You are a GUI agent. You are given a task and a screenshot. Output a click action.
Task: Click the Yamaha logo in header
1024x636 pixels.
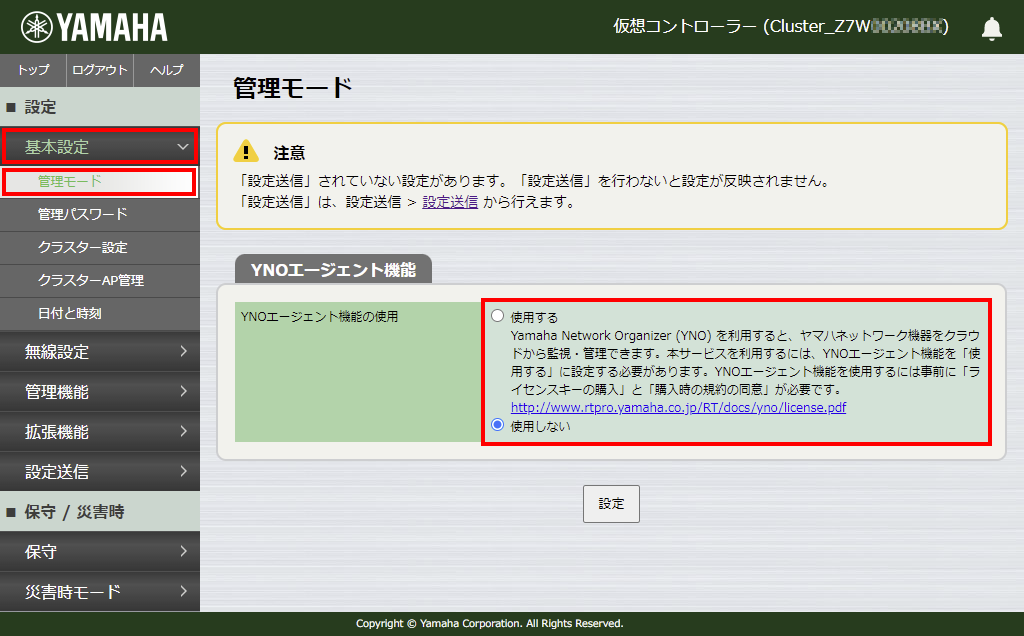[95, 27]
